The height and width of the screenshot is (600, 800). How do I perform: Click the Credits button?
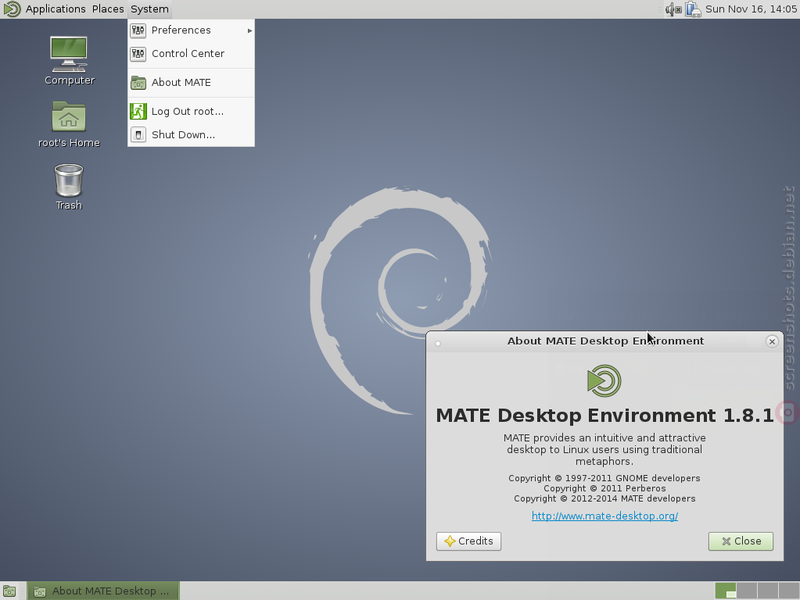(469, 541)
